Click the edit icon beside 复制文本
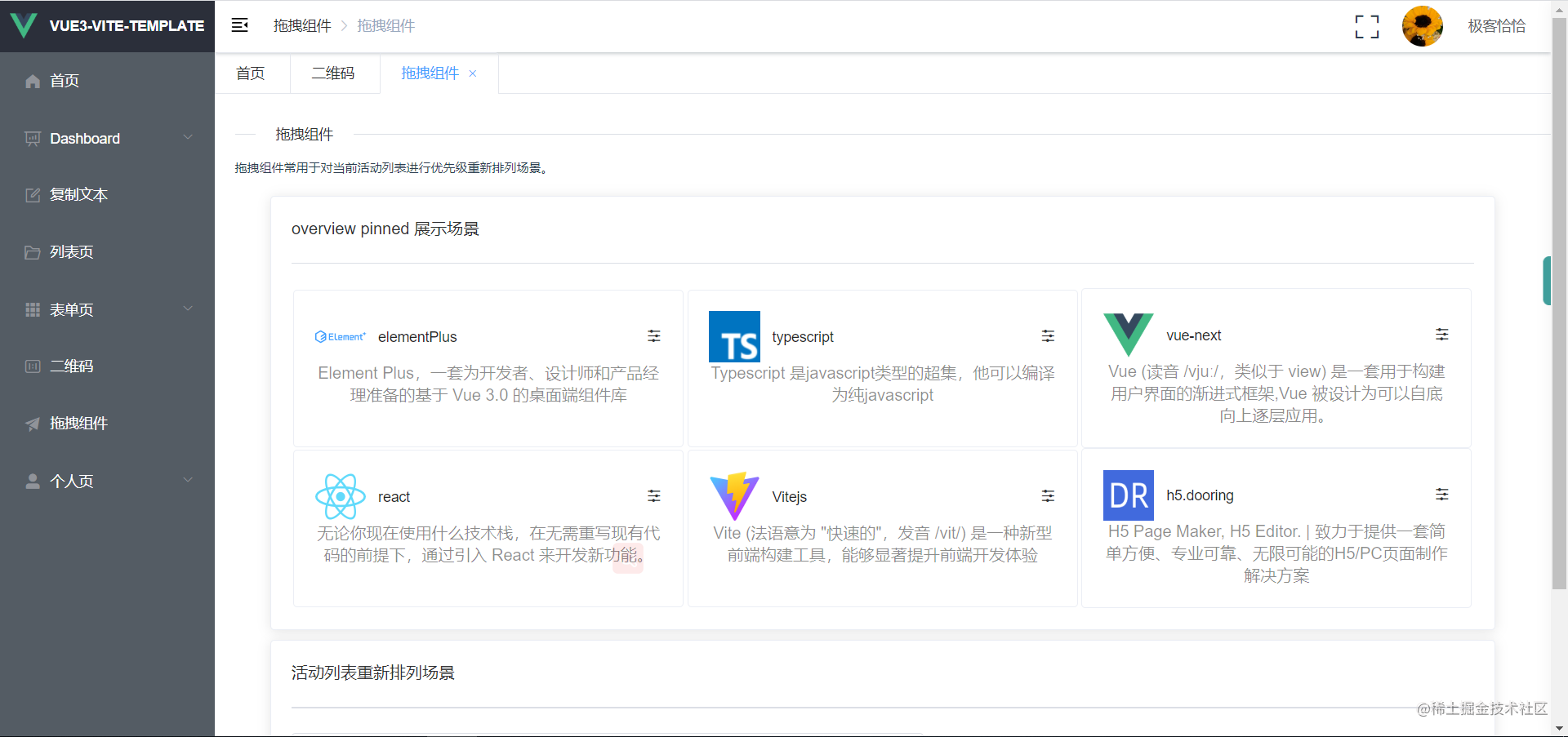This screenshot has height=737, width=1568. [x=33, y=195]
